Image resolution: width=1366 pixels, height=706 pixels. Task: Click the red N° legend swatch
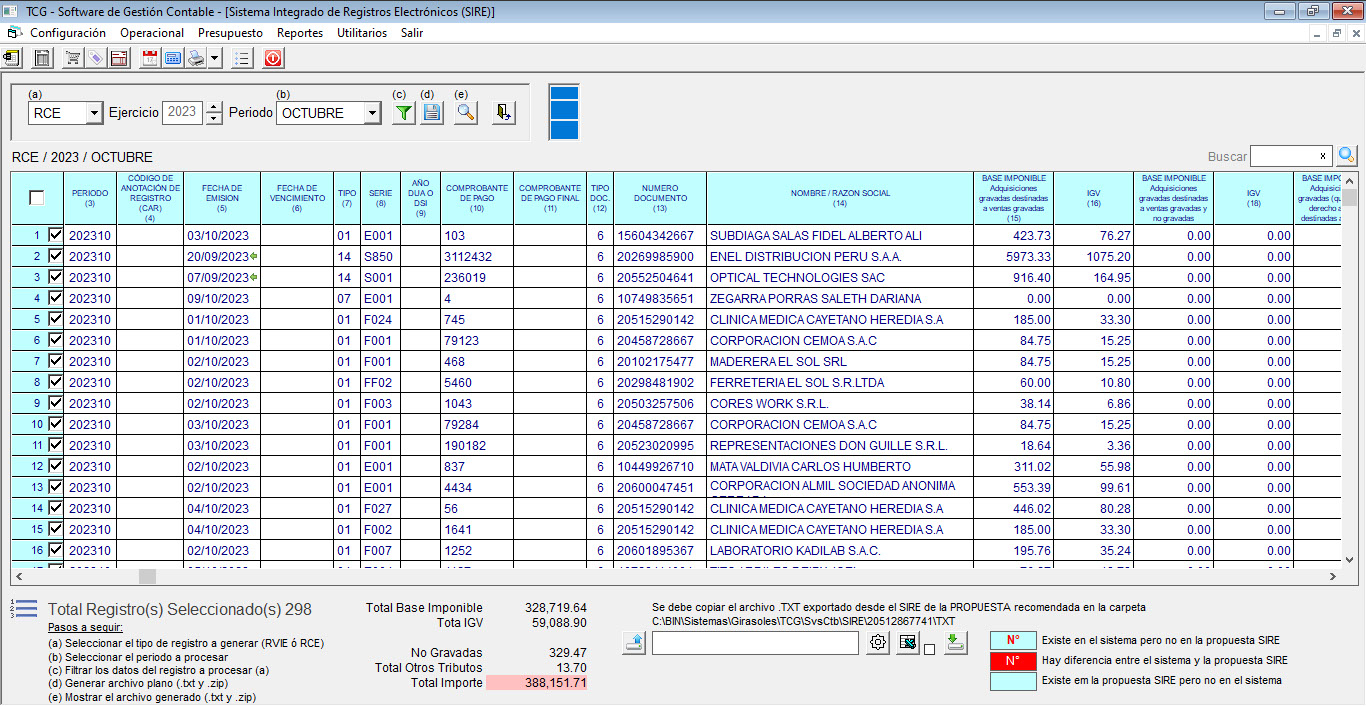[1012, 661]
